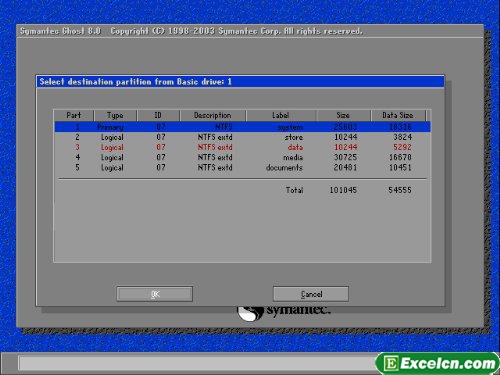
Task: Click the Size column header
Action: coord(343,115)
